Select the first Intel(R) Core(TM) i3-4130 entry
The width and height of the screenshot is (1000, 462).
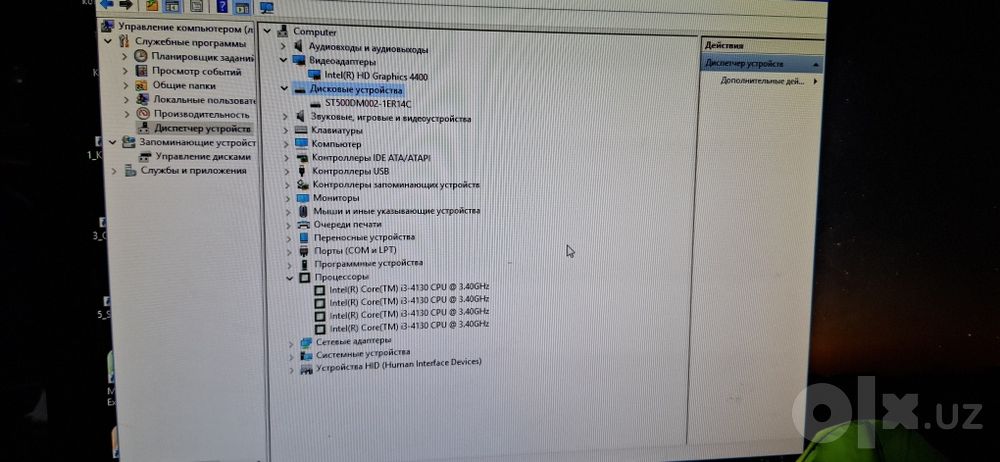tap(409, 288)
